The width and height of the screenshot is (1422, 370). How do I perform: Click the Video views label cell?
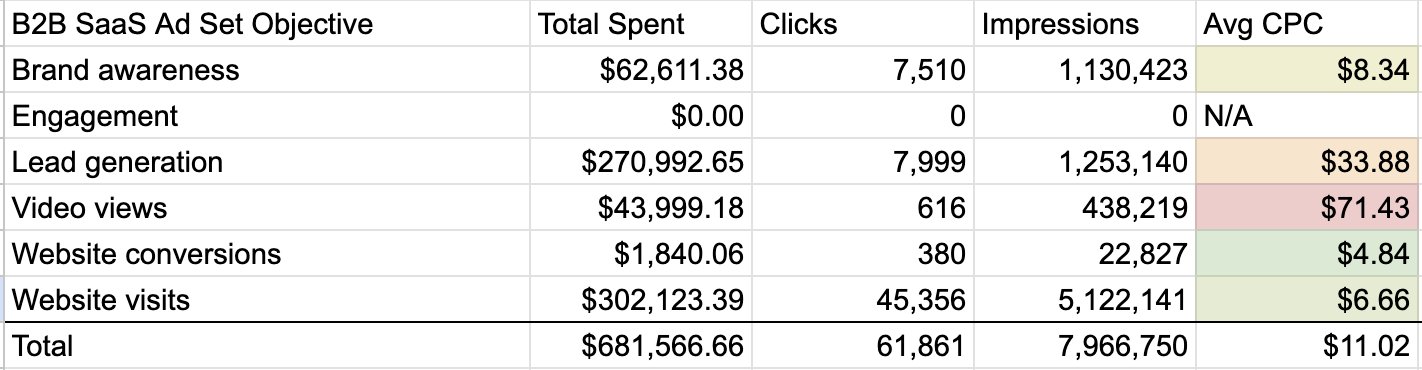click(x=267, y=208)
